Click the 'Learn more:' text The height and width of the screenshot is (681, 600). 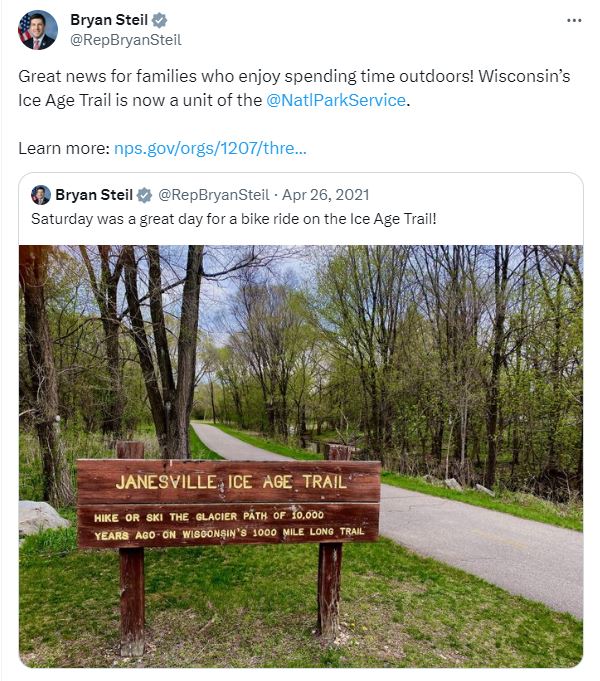coord(63,148)
